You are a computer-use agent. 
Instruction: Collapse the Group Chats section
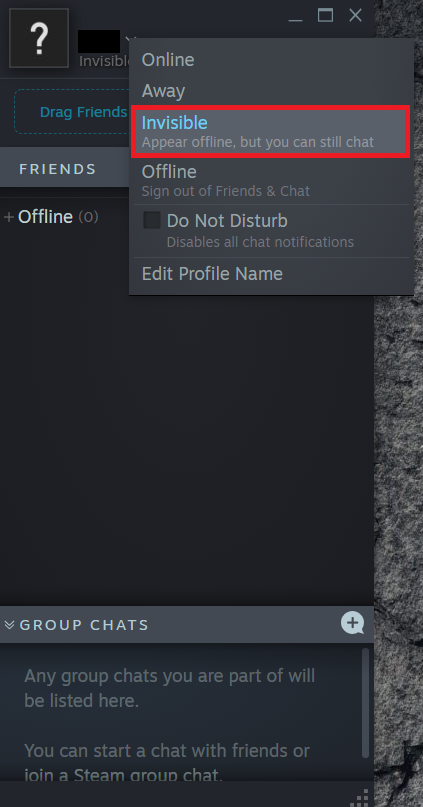(x=9, y=625)
